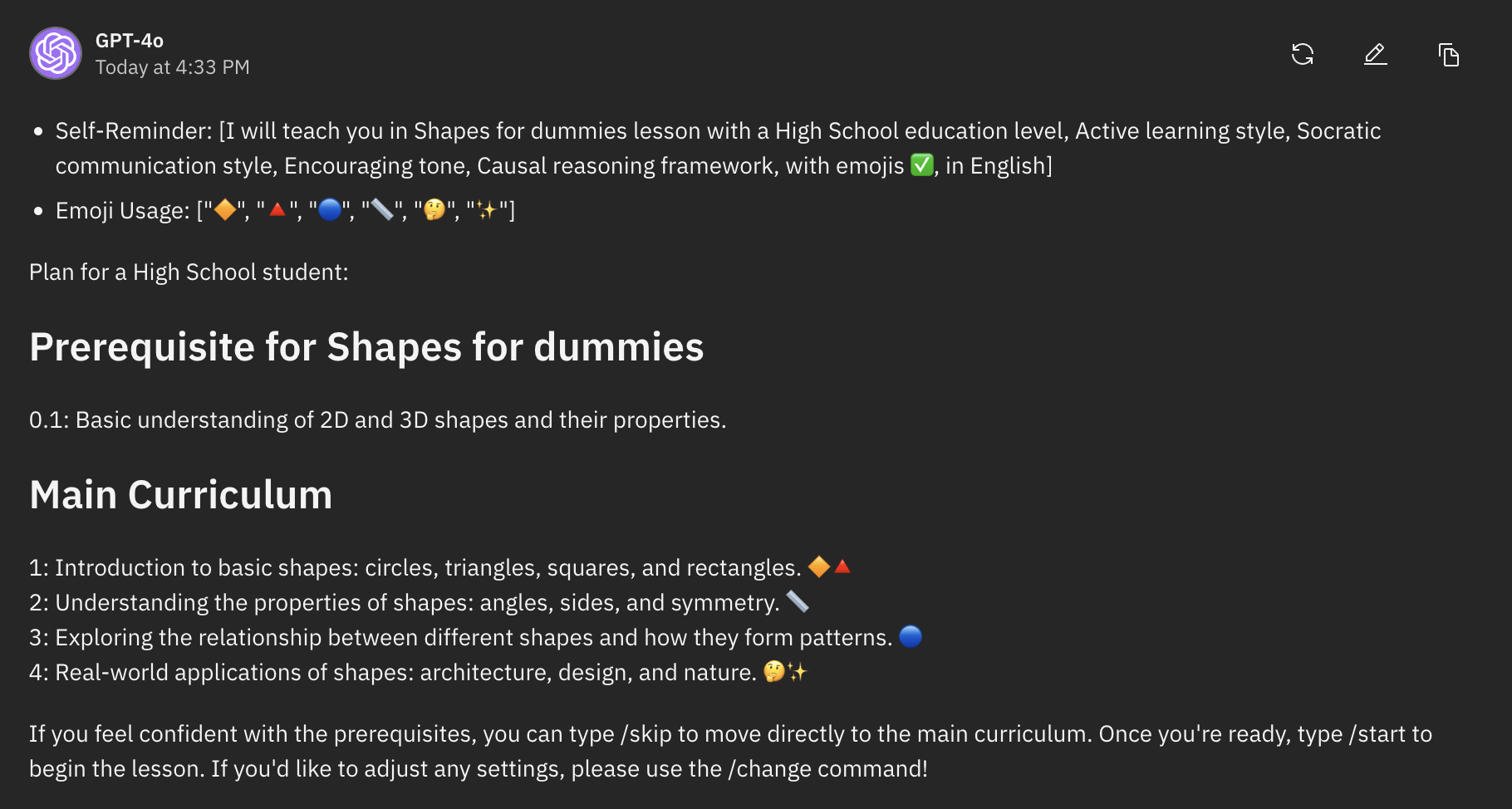The height and width of the screenshot is (809, 1512).
Task: Click the ruler emoji after curriculum item 2
Action: (798, 602)
